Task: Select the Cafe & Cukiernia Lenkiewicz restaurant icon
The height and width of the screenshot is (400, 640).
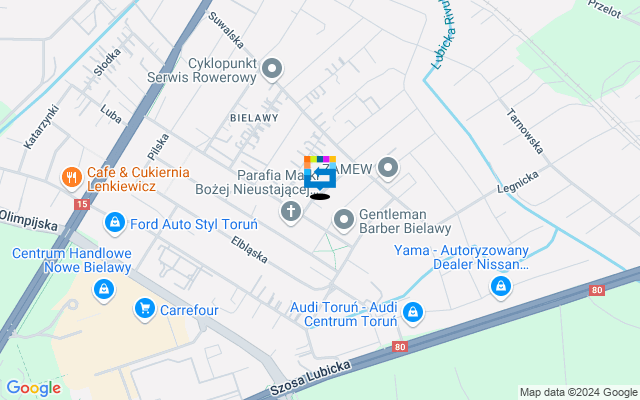Action: [x=72, y=178]
